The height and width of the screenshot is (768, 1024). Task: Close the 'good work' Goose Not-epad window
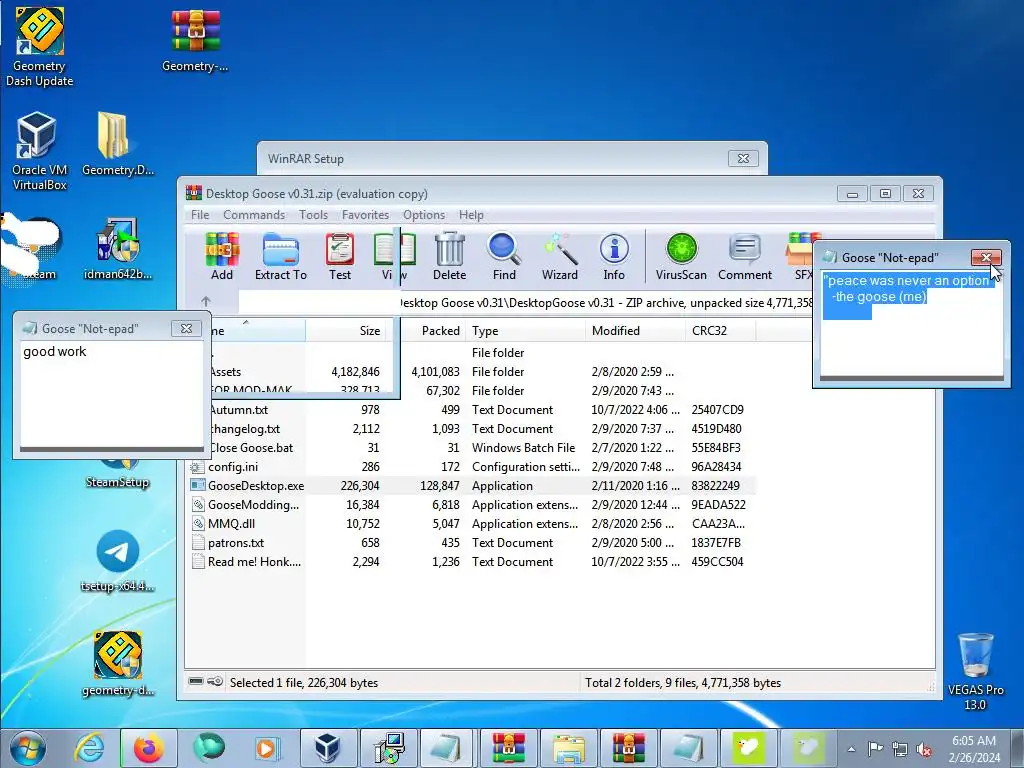(186, 328)
